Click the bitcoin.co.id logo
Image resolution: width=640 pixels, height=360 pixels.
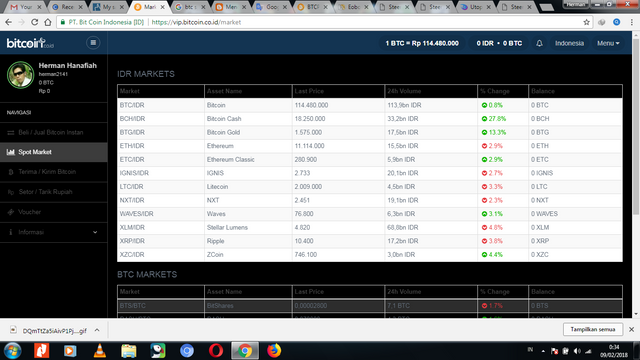30,43
